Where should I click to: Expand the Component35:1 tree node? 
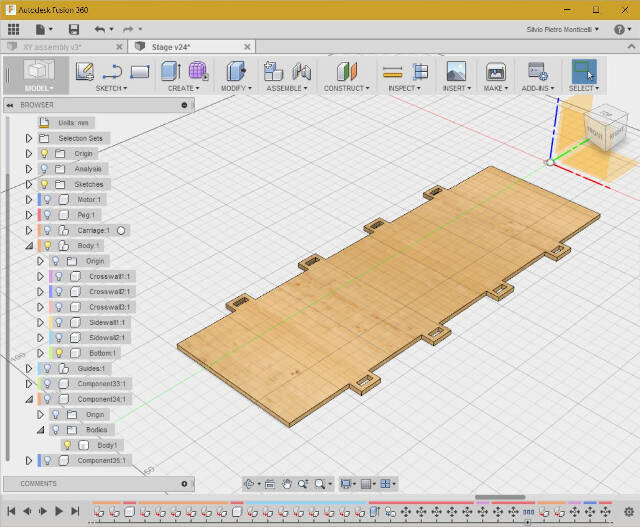29,460
